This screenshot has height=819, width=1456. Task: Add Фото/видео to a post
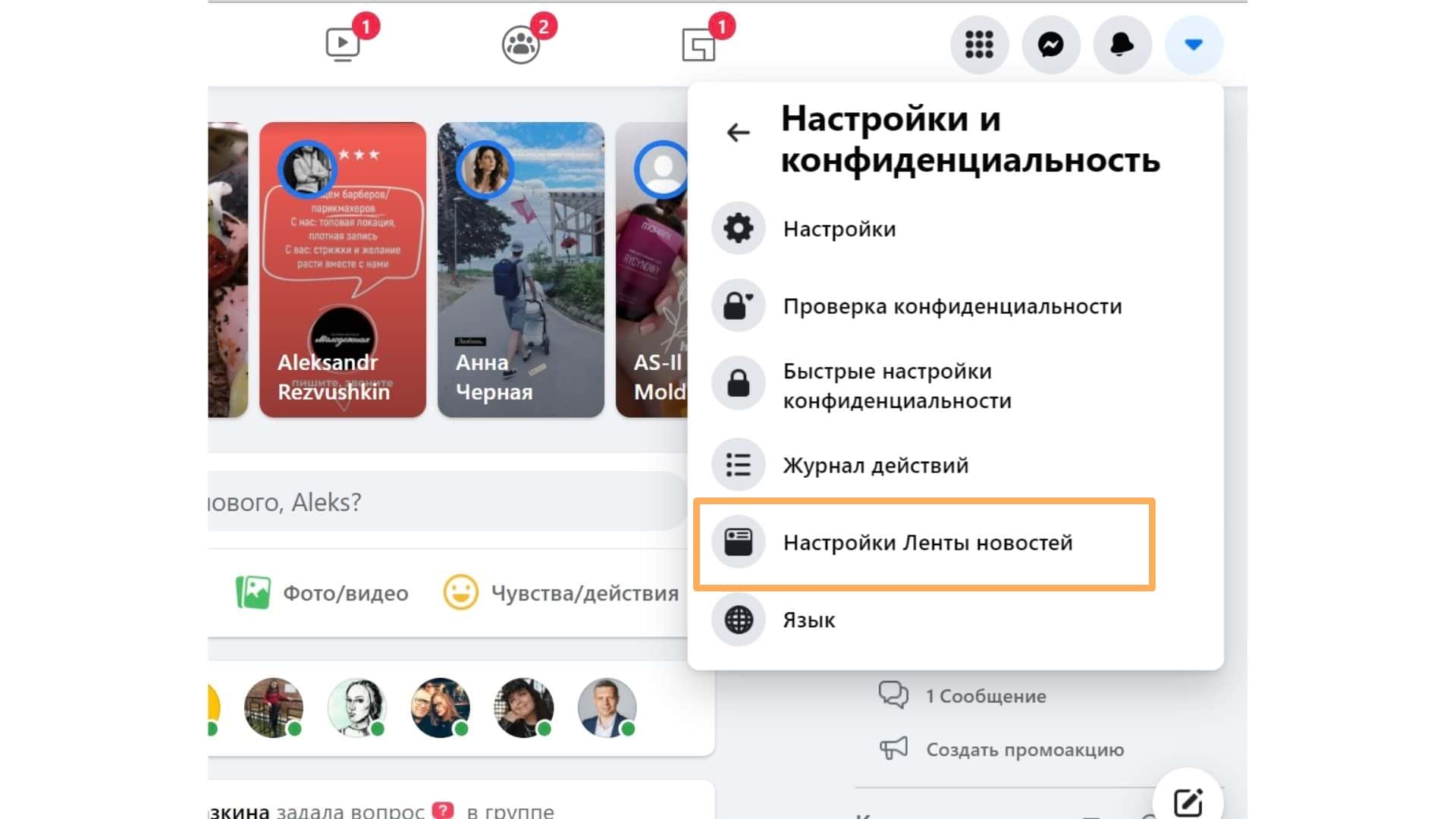[x=323, y=593]
